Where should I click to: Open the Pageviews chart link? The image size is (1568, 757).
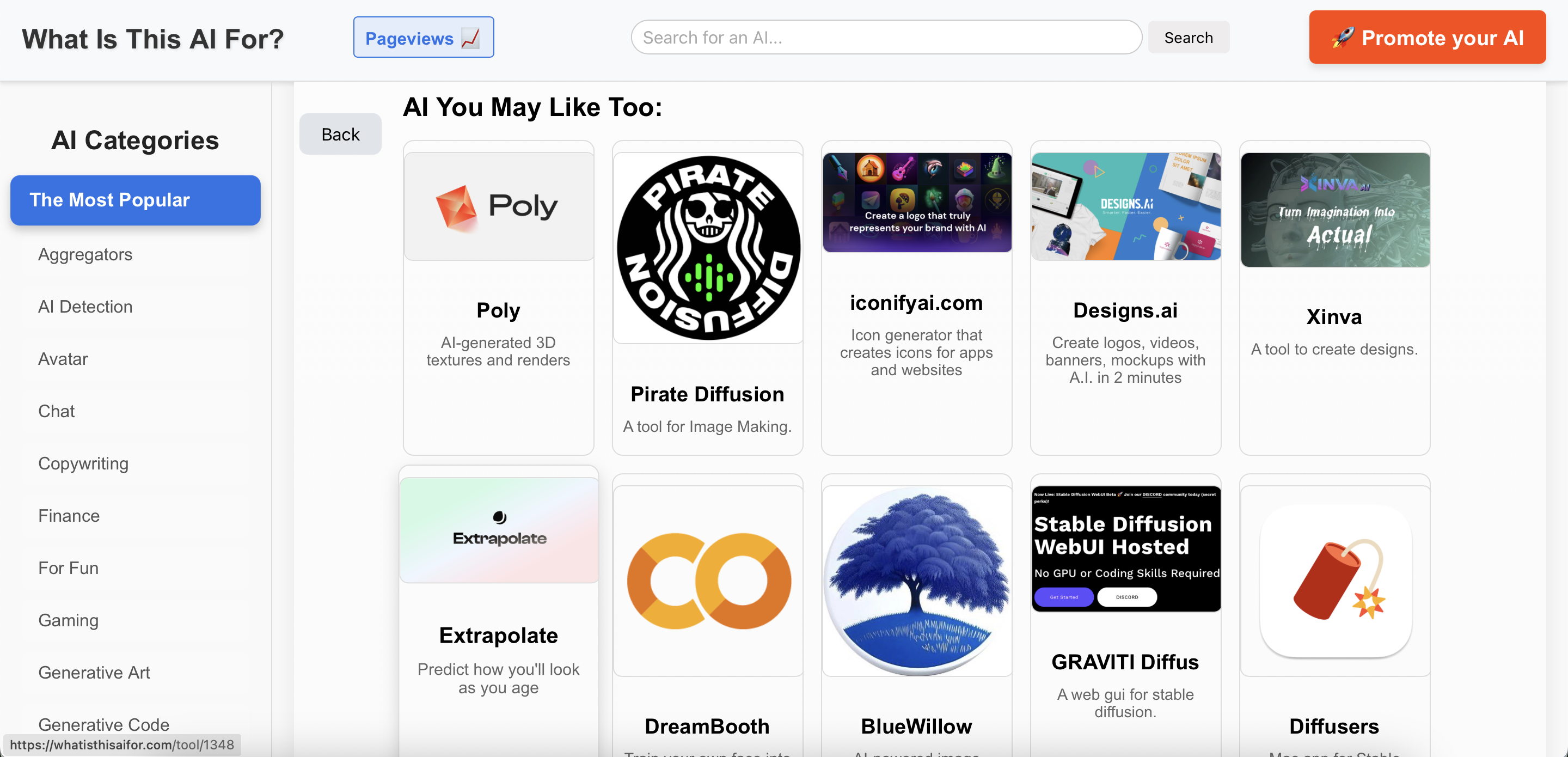pos(423,38)
